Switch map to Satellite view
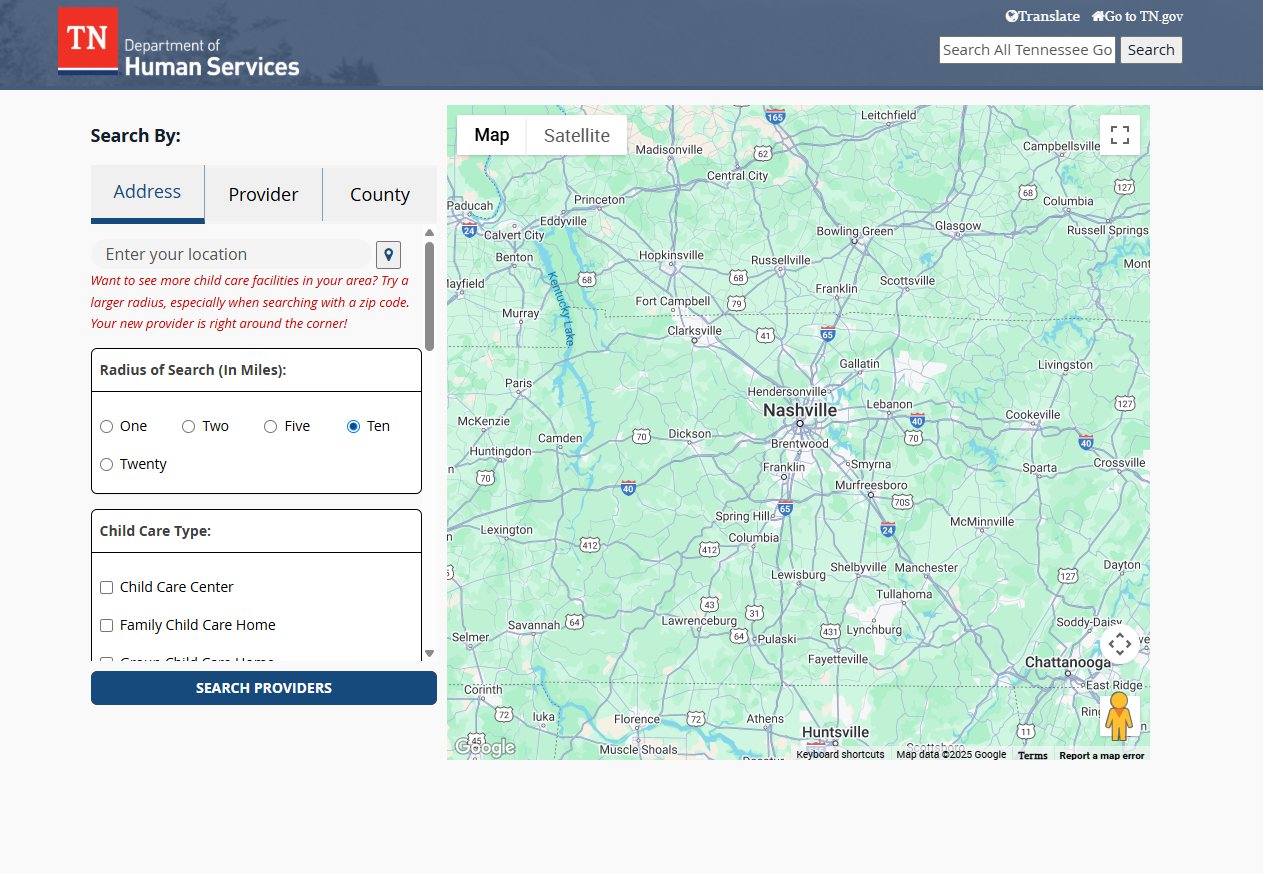1263x874 pixels. 577,135
